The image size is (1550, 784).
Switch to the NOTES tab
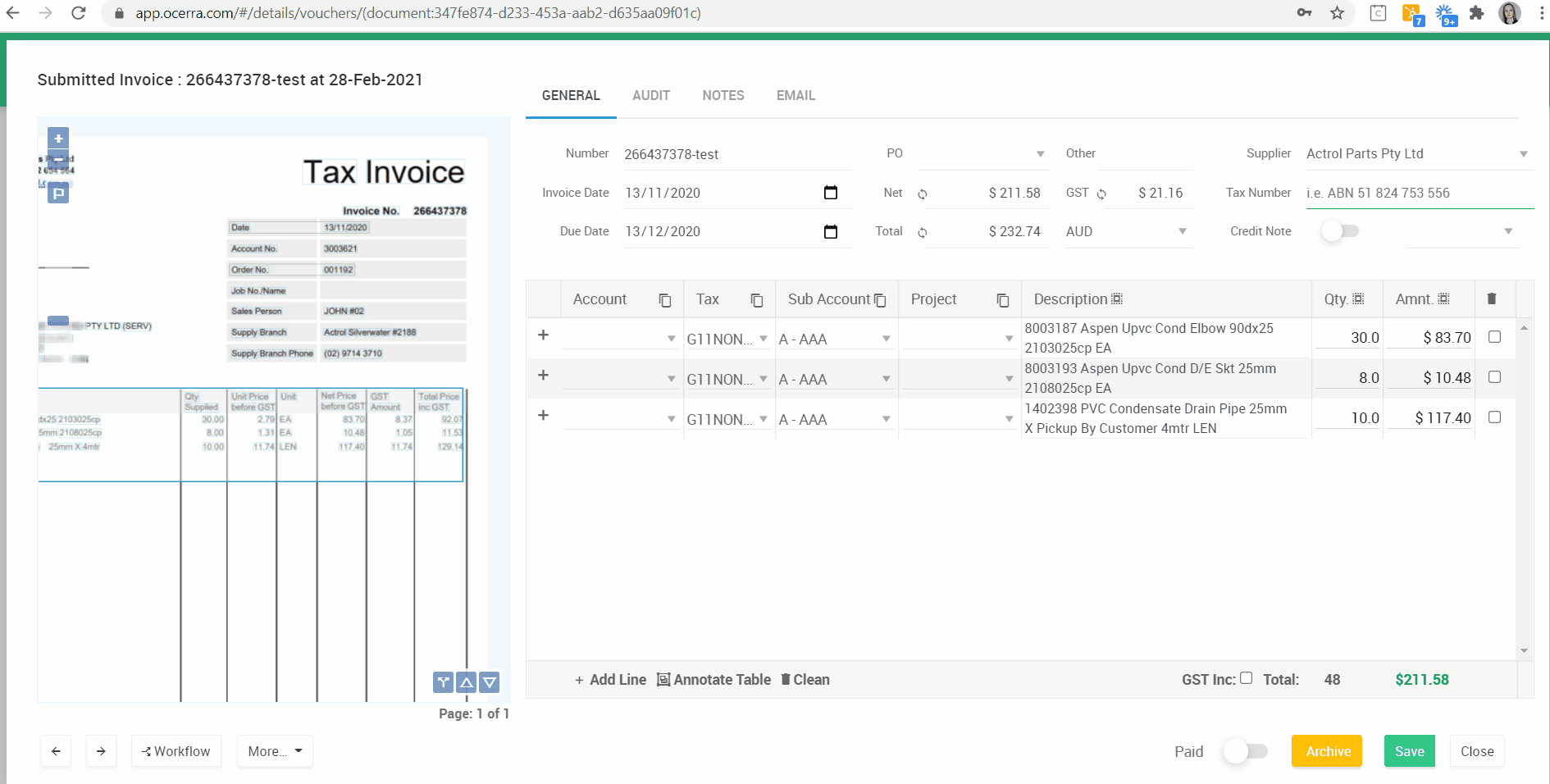[723, 95]
